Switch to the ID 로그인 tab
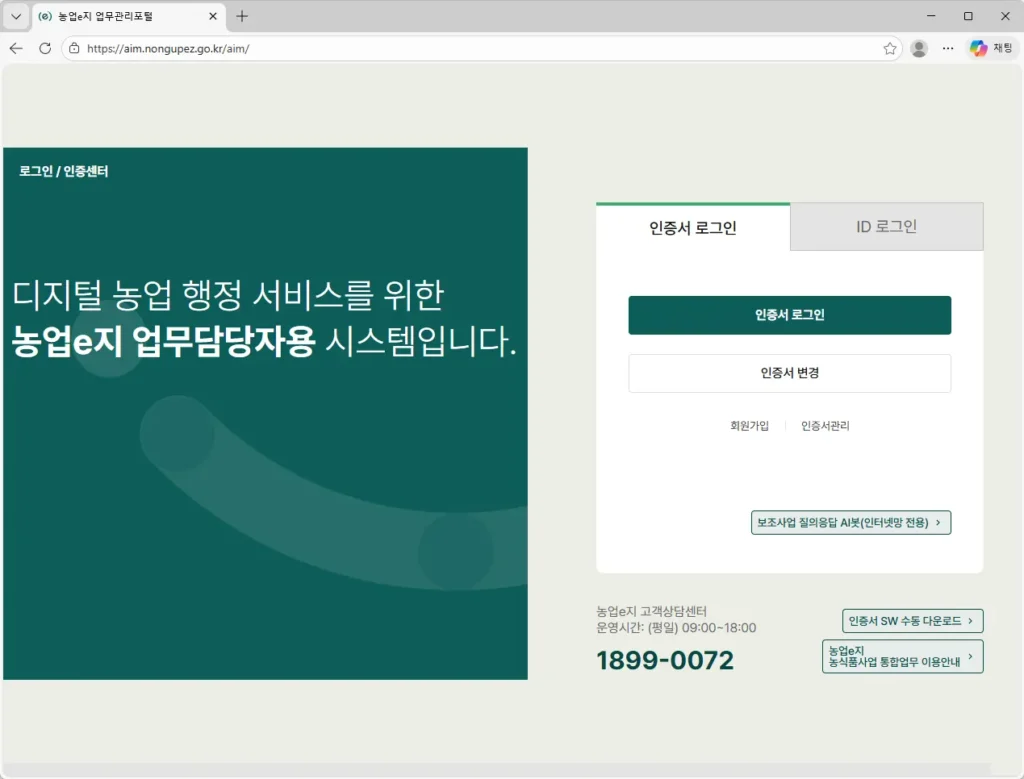Viewport: 1024px width, 779px height. click(x=886, y=226)
